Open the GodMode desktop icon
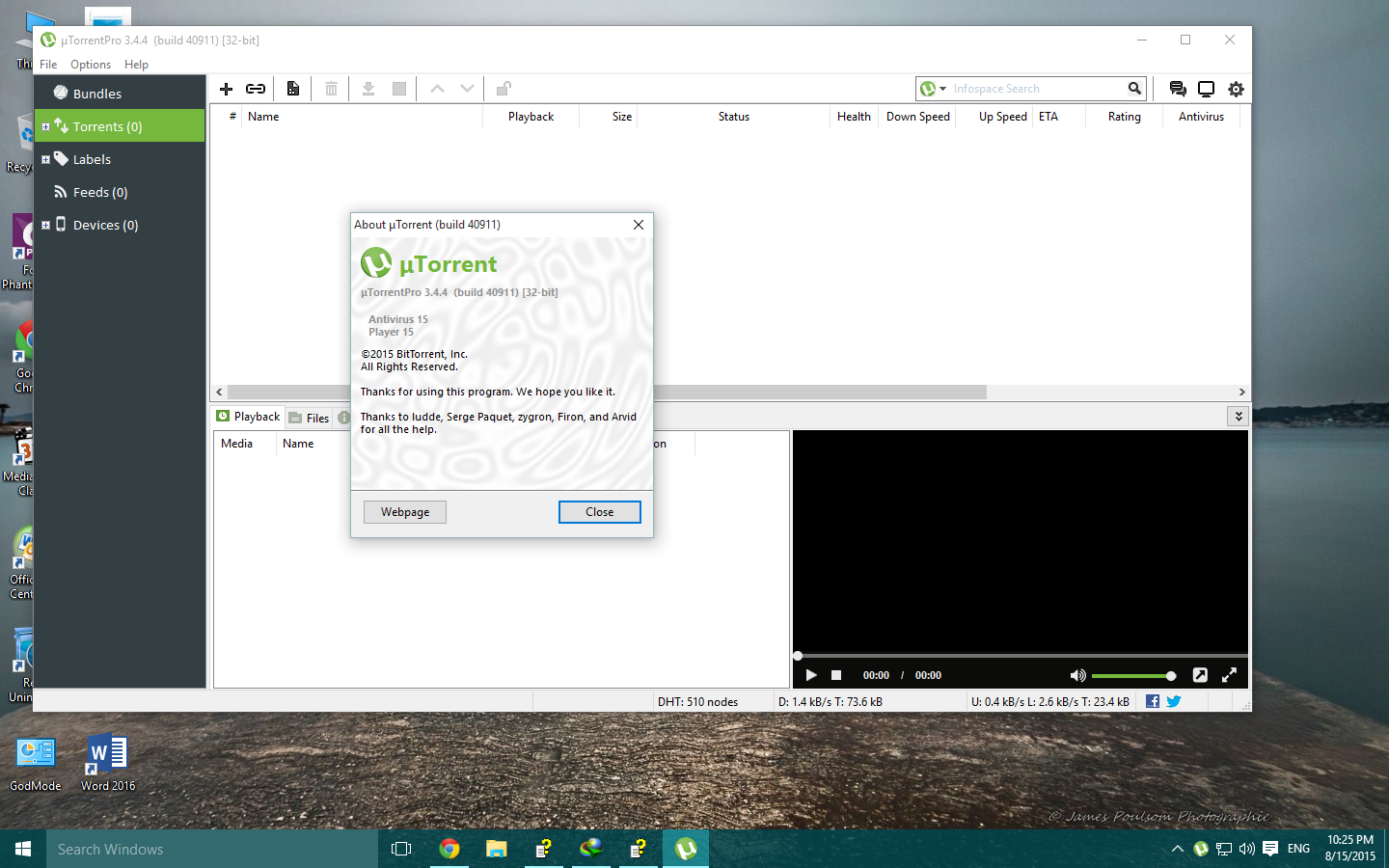 click(x=35, y=764)
